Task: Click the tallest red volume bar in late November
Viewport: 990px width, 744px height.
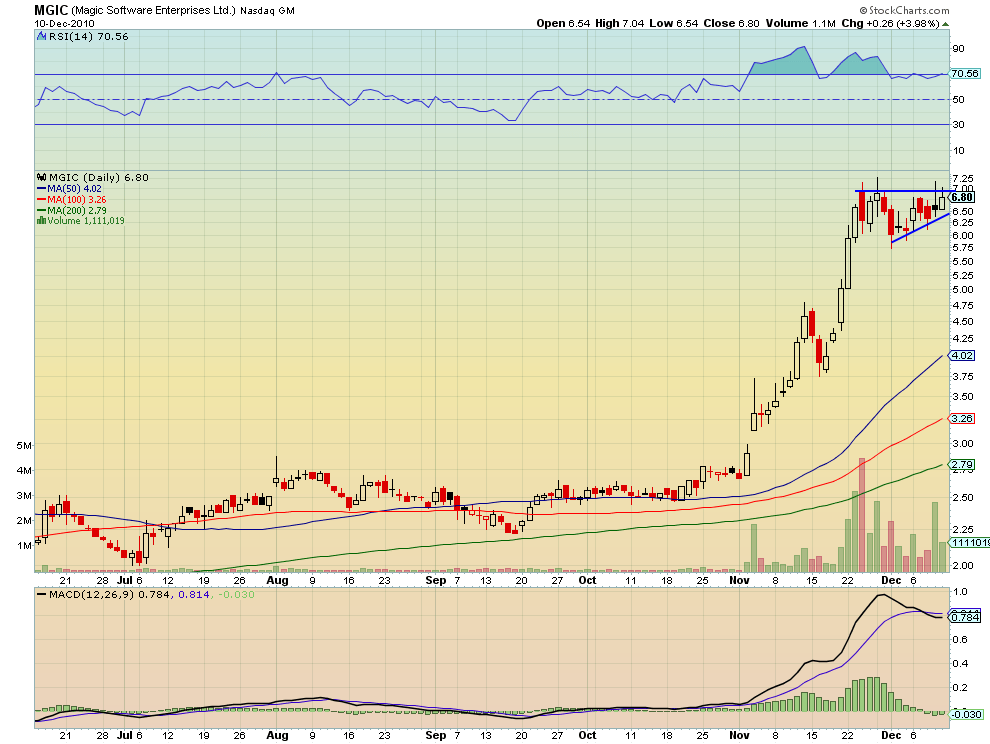Action: coord(862,515)
